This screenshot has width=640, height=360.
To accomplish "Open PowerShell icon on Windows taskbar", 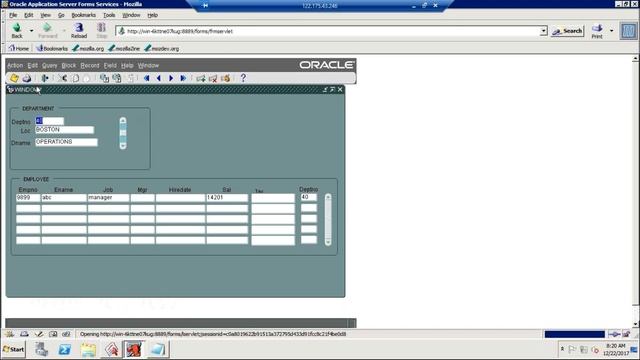I will click(64, 349).
